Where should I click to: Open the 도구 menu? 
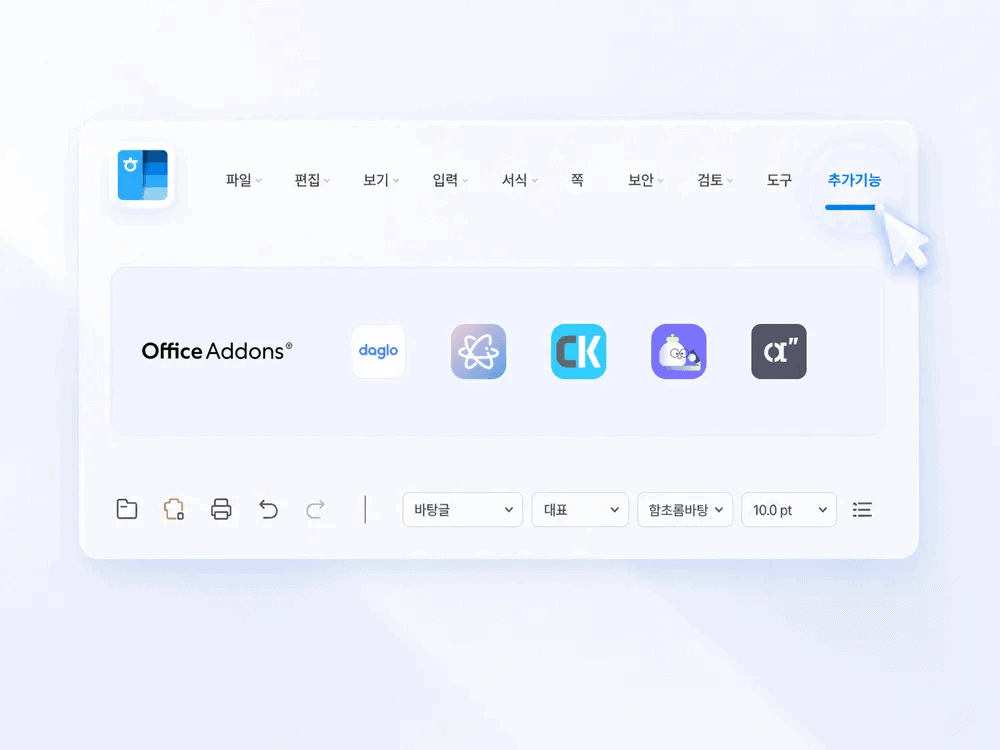pyautogui.click(x=779, y=180)
